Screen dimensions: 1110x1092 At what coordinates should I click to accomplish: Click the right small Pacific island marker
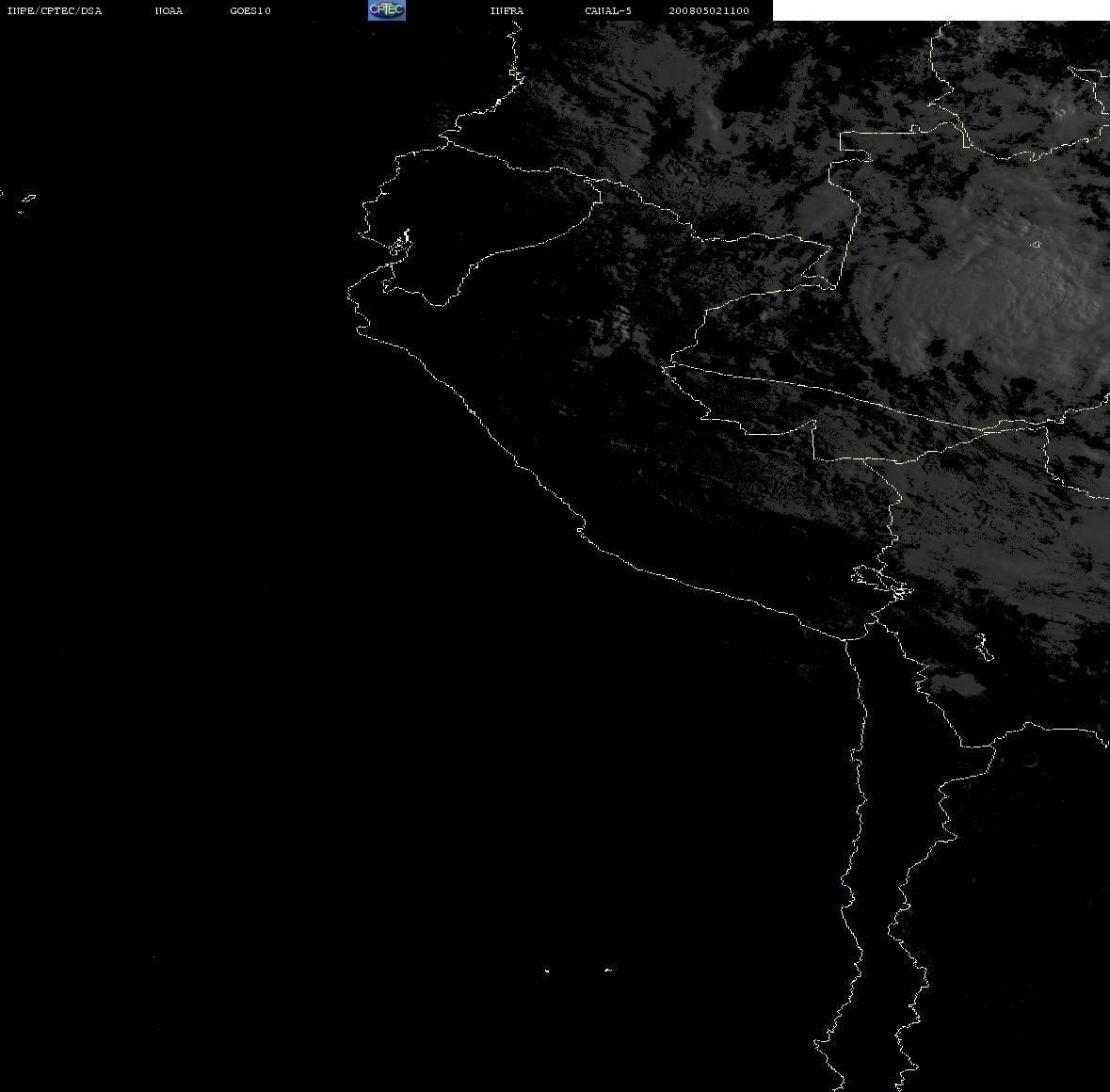607,970
